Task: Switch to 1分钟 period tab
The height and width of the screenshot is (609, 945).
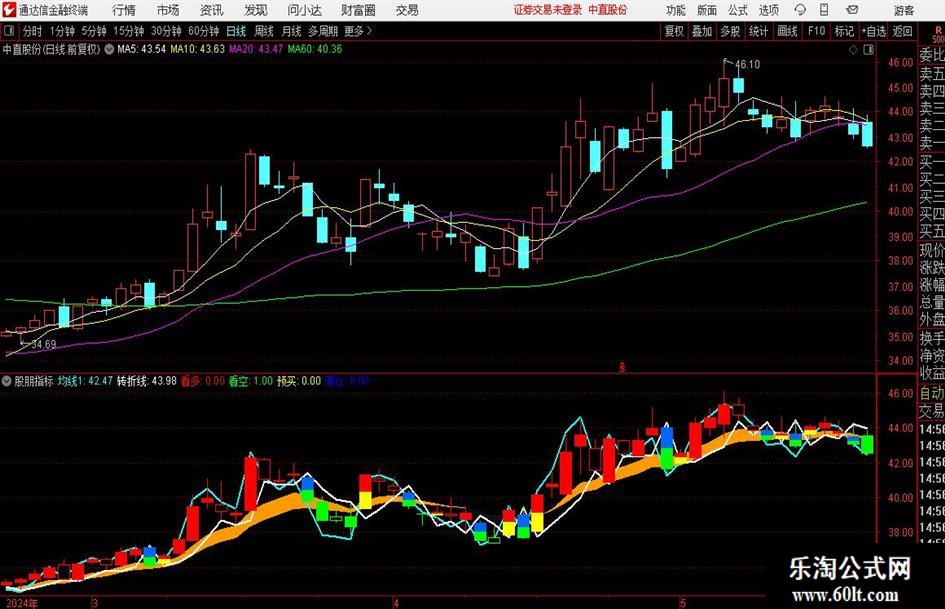Action: click(x=62, y=31)
